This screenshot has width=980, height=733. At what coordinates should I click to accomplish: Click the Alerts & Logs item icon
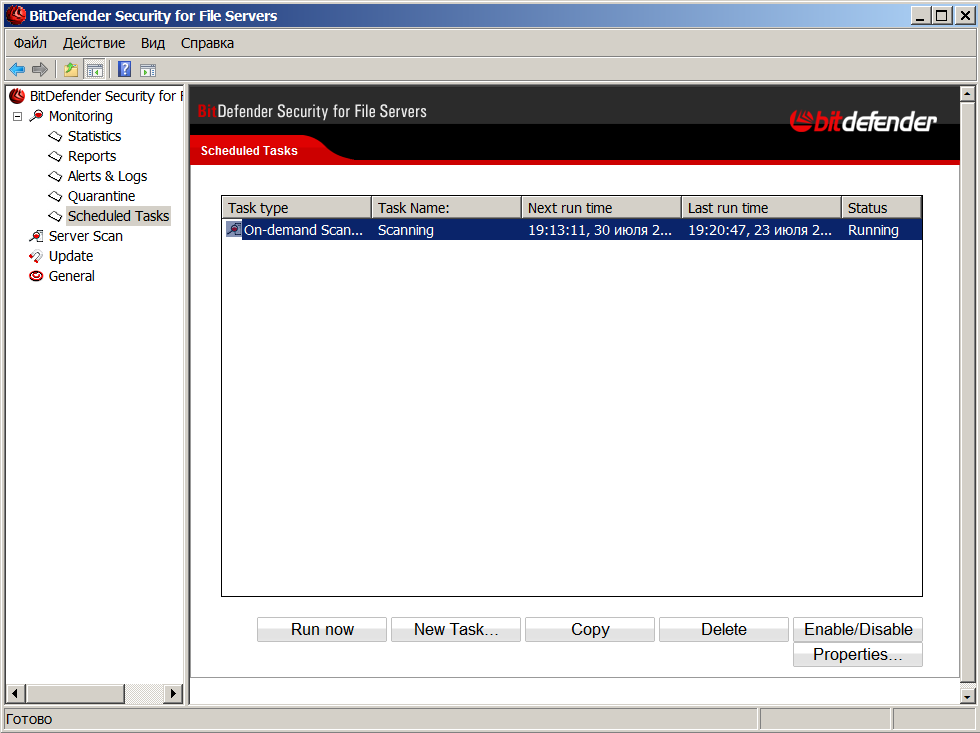tap(56, 176)
